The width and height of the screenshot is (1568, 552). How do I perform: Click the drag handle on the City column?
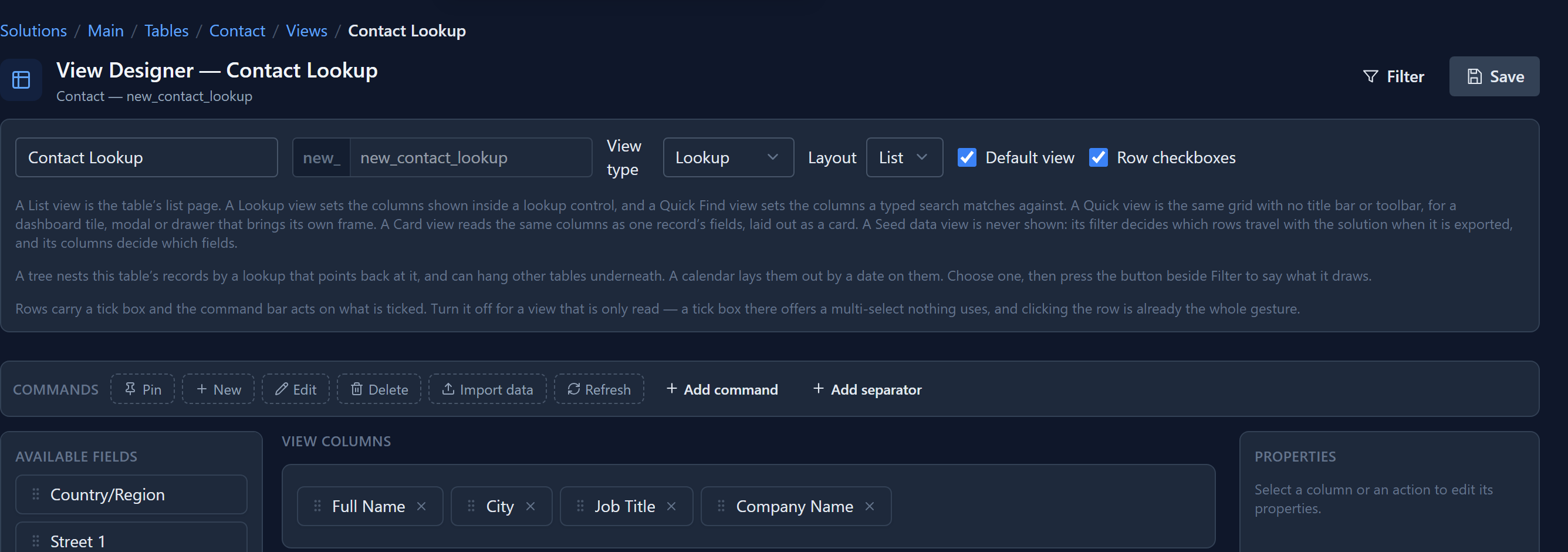tap(471, 506)
